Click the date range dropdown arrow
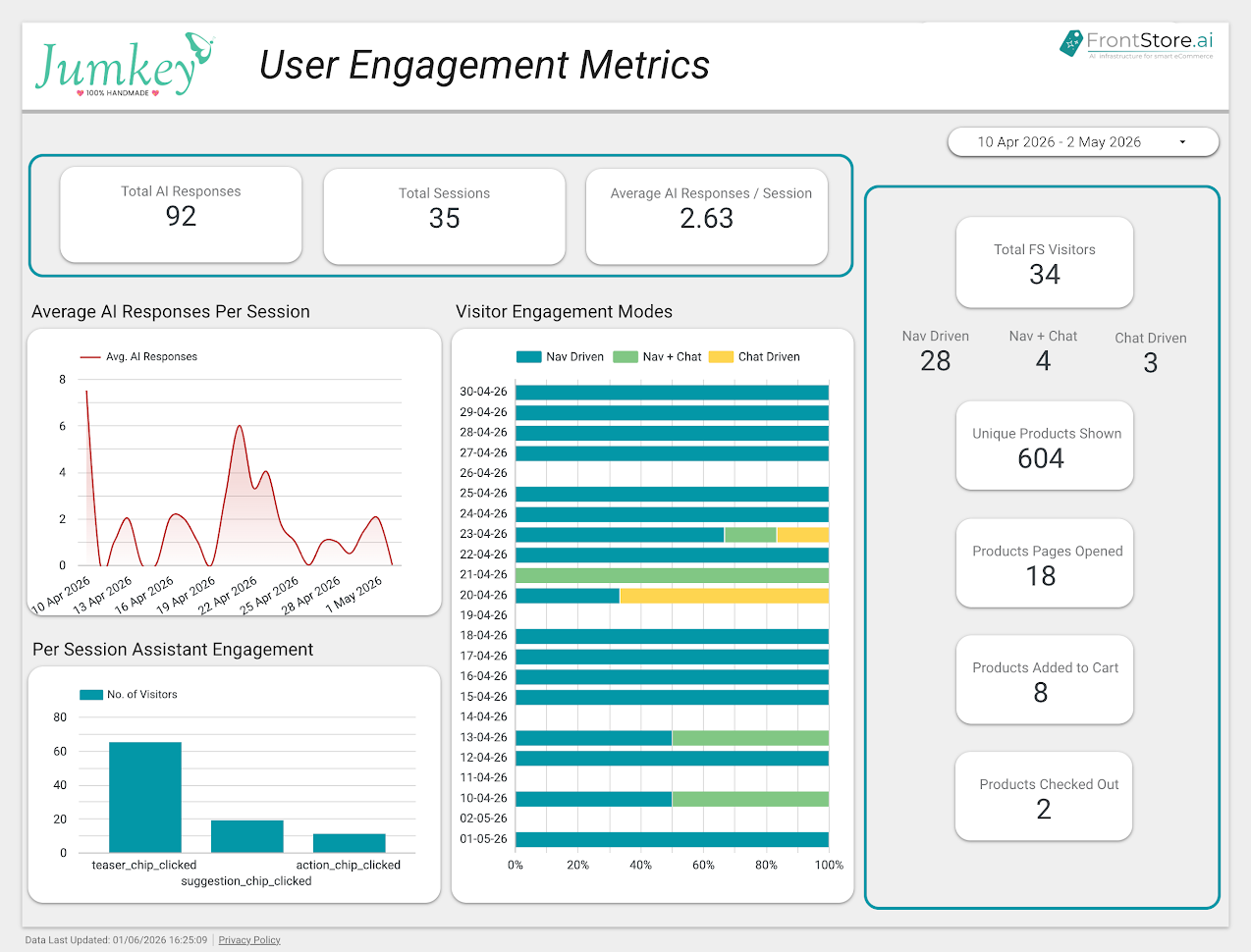Image resolution: width=1251 pixels, height=952 pixels. 1182,142
